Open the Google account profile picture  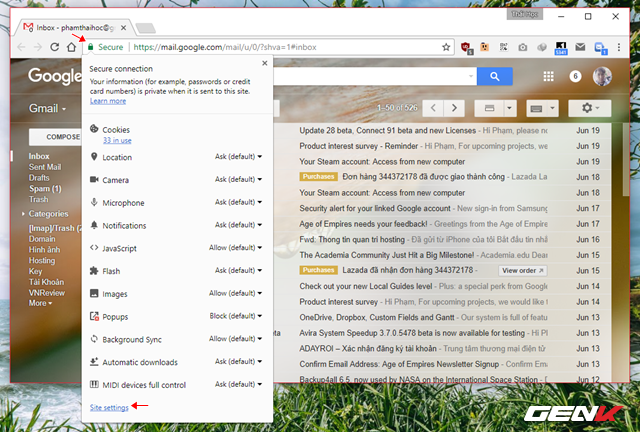(x=602, y=76)
